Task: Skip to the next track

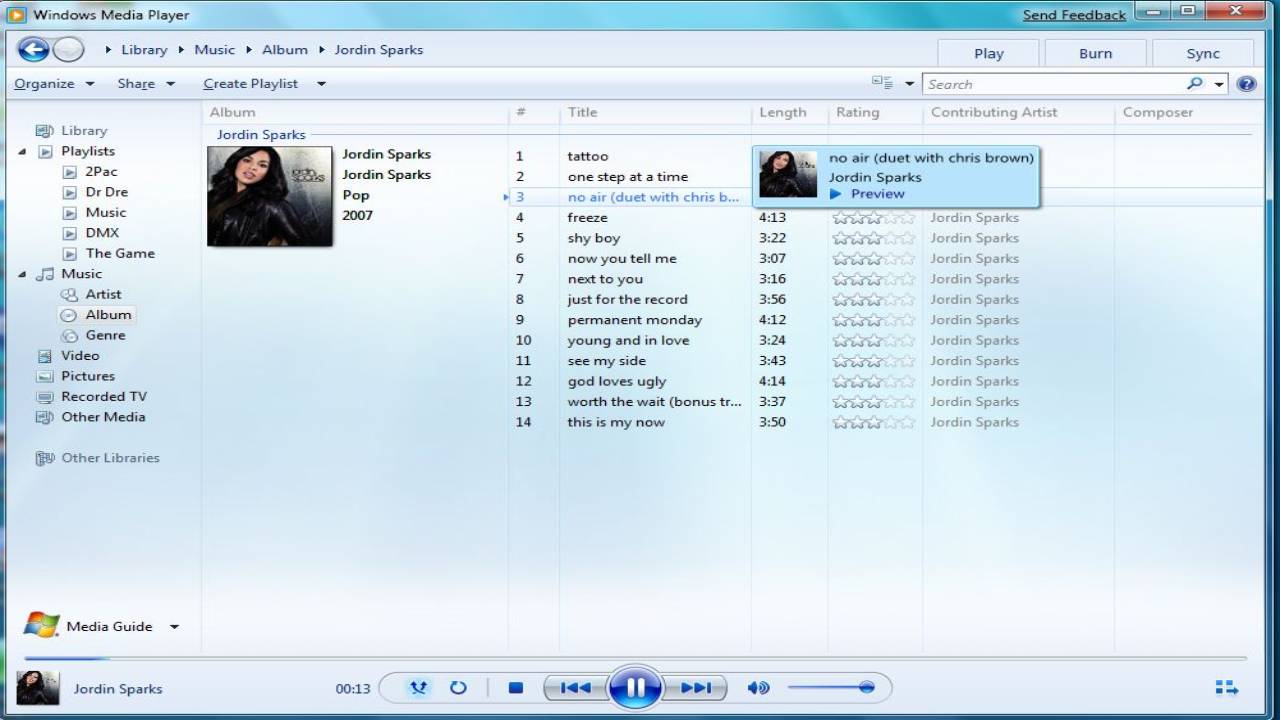Action: pyautogui.click(x=696, y=688)
